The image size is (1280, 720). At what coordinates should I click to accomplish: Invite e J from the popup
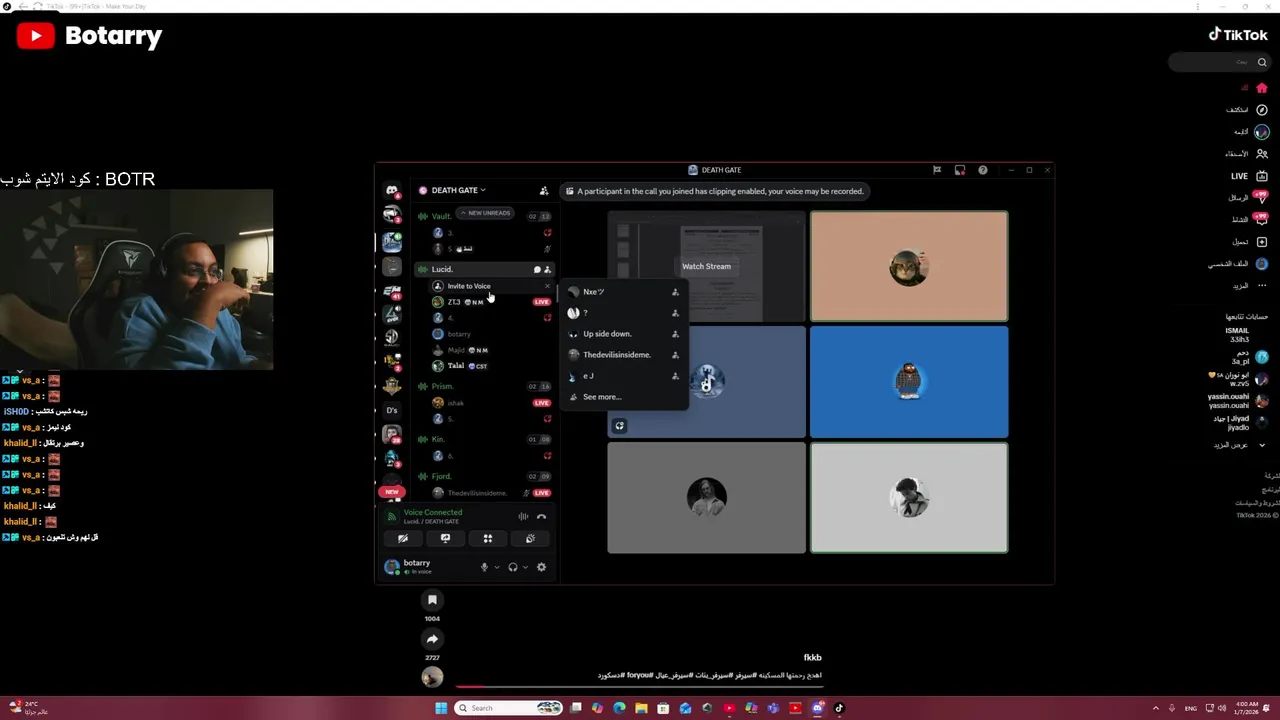pos(624,376)
